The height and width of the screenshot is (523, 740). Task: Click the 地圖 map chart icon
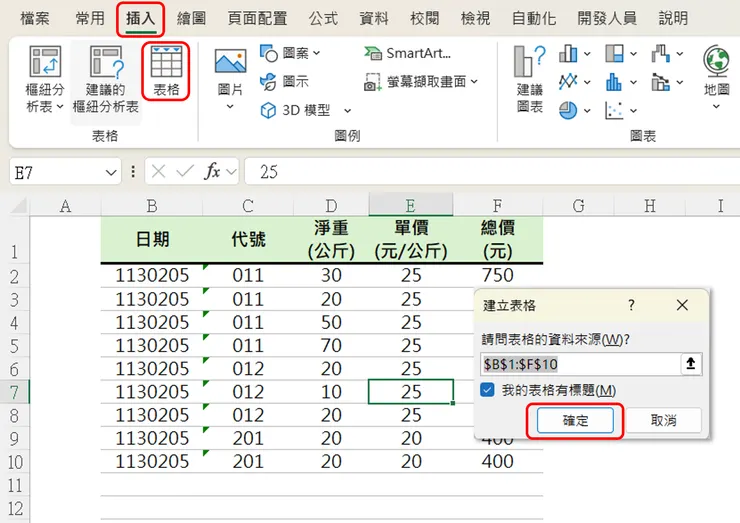point(716,61)
